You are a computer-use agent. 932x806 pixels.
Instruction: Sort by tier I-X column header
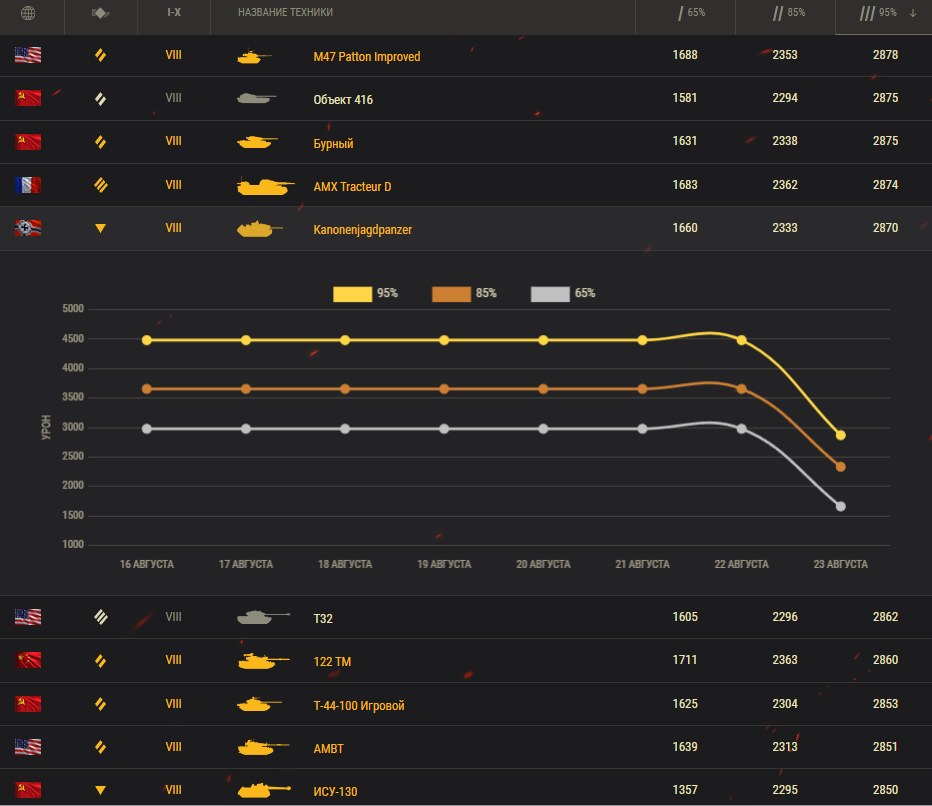point(174,12)
